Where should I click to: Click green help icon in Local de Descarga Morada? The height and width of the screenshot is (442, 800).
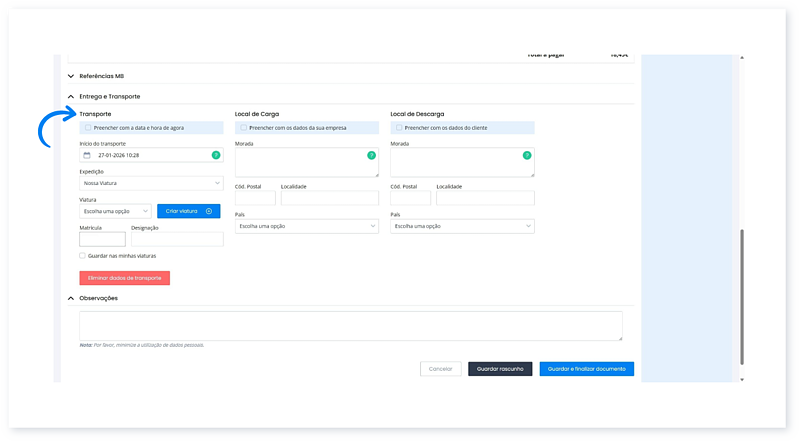point(526,155)
